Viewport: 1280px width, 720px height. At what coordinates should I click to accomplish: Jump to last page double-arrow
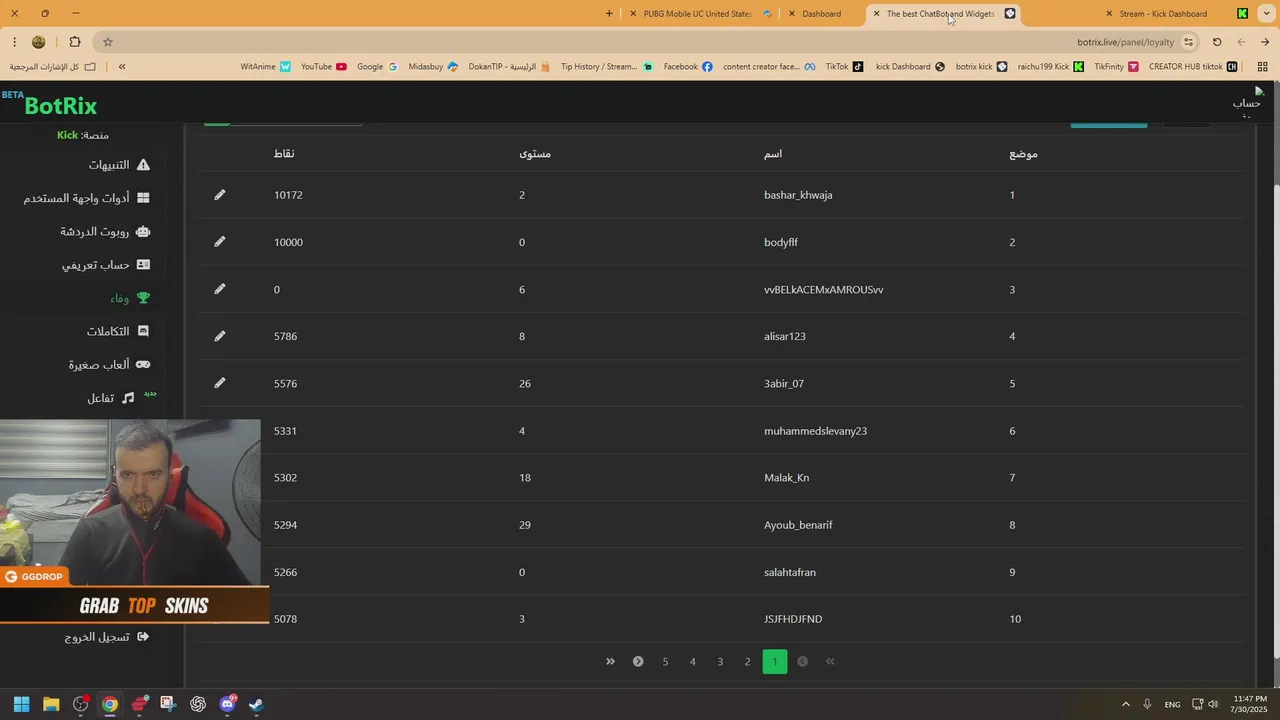pos(610,662)
